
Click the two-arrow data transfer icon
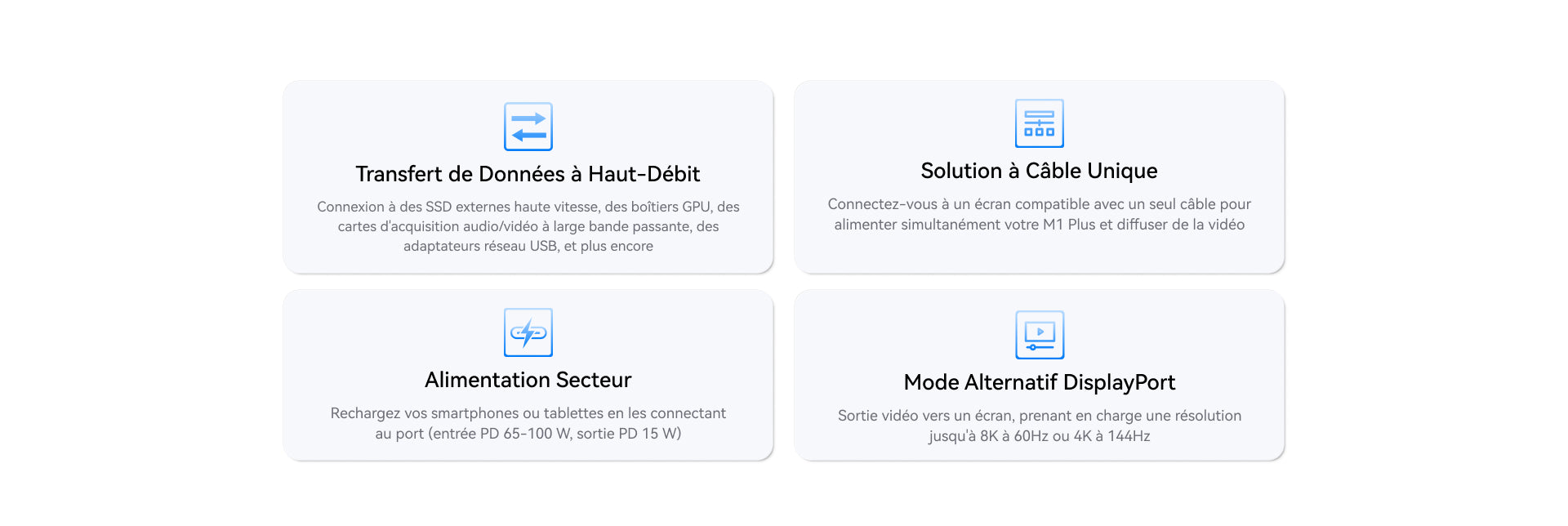tap(528, 127)
